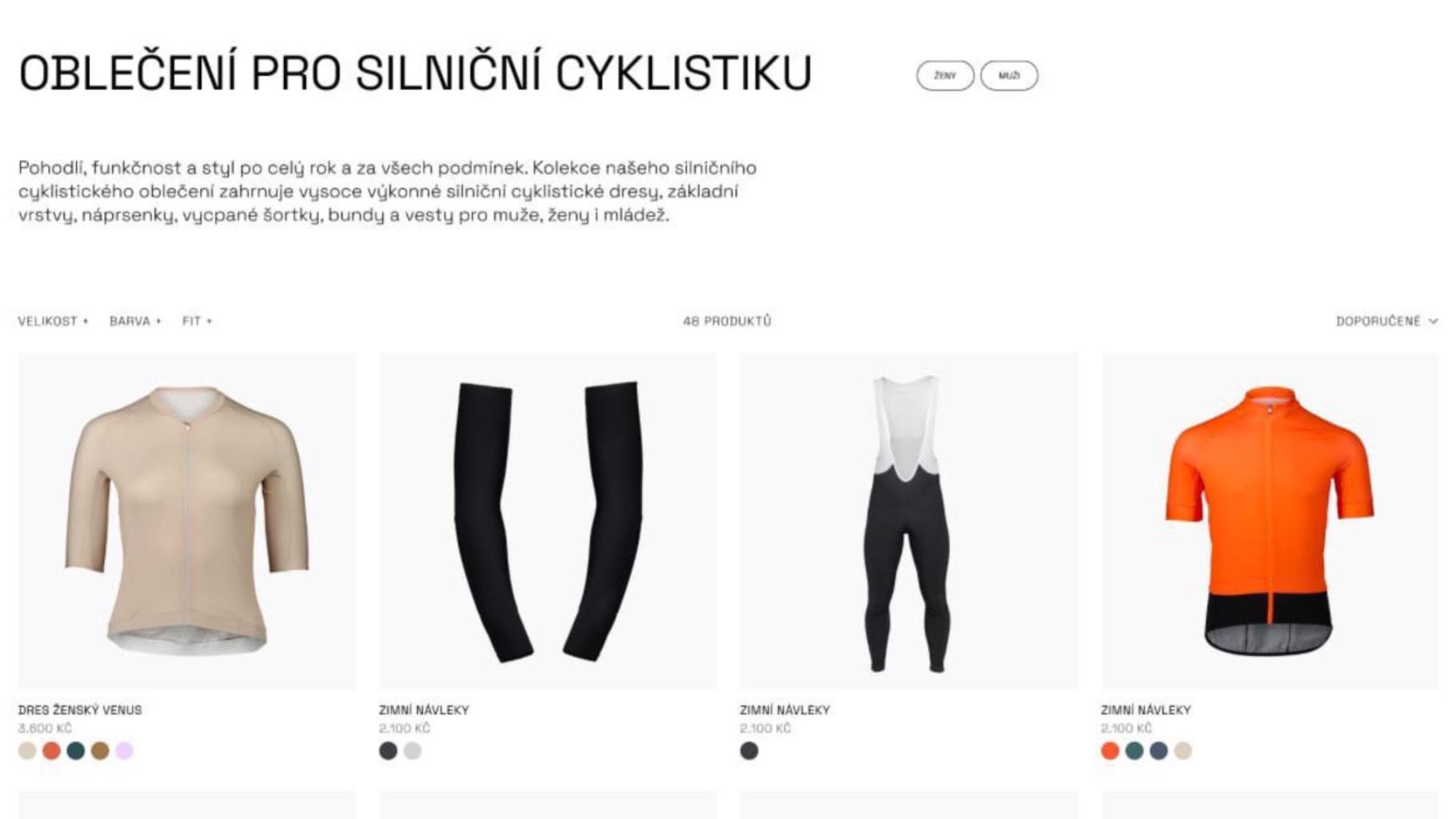Open the DOPORUČENÉ sort dropdown

(x=1386, y=321)
